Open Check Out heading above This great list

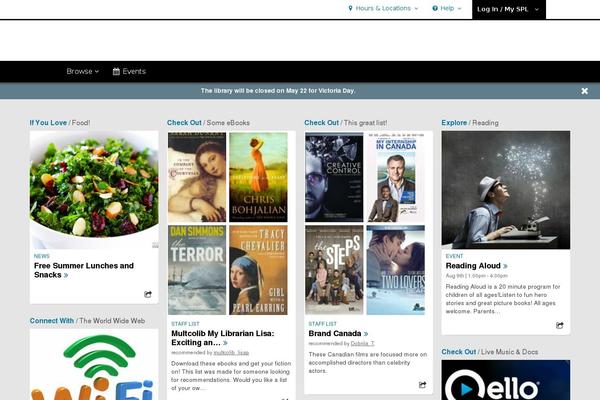pyautogui.click(x=321, y=123)
